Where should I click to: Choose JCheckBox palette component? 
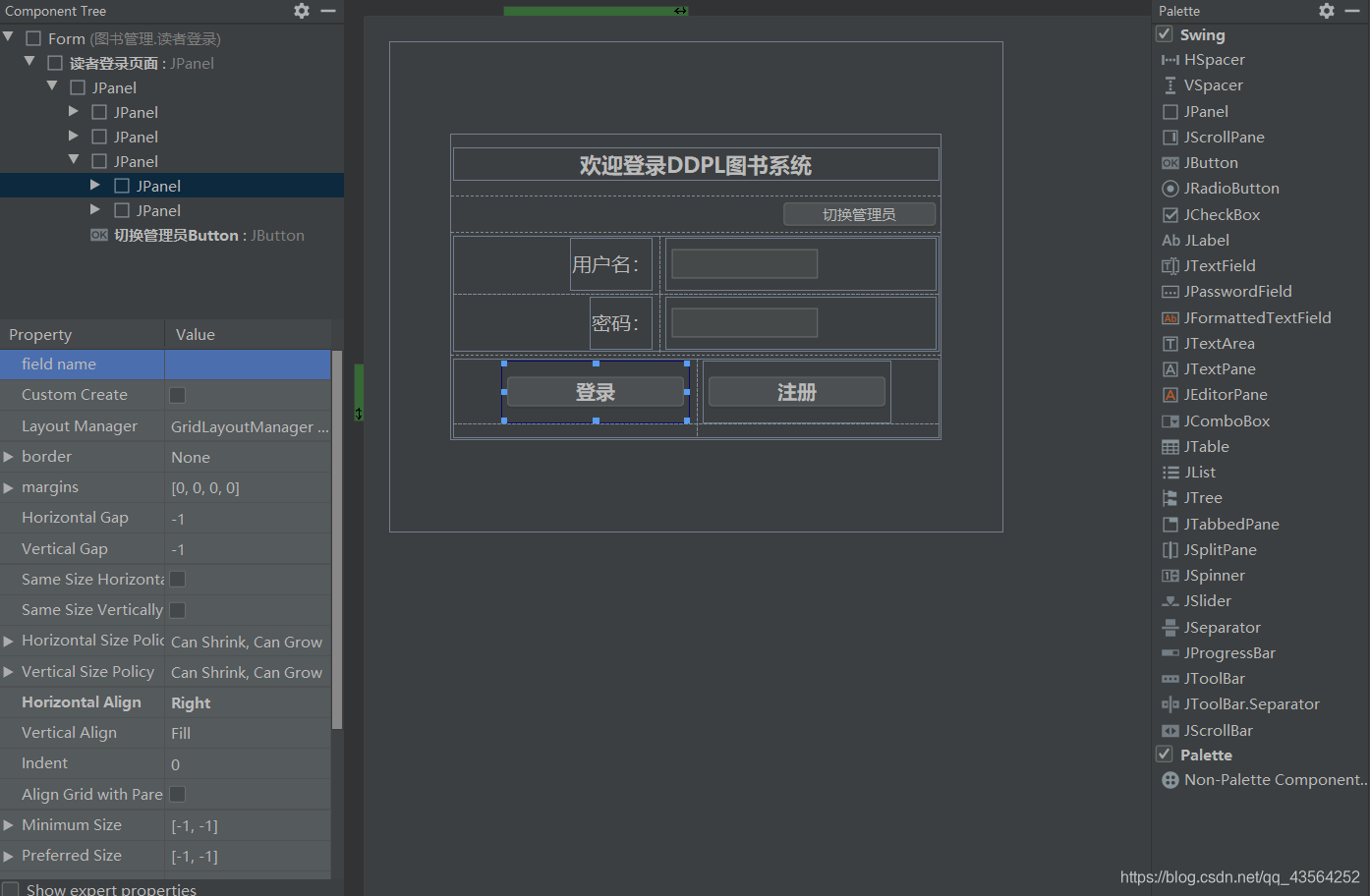click(x=1211, y=215)
